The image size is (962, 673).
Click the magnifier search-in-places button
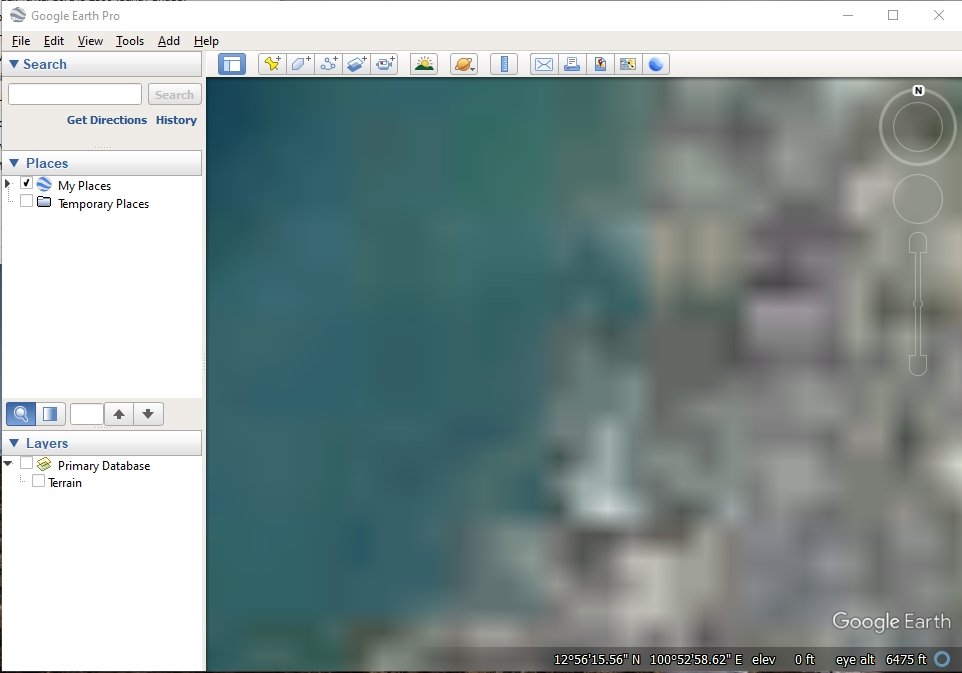click(x=21, y=414)
